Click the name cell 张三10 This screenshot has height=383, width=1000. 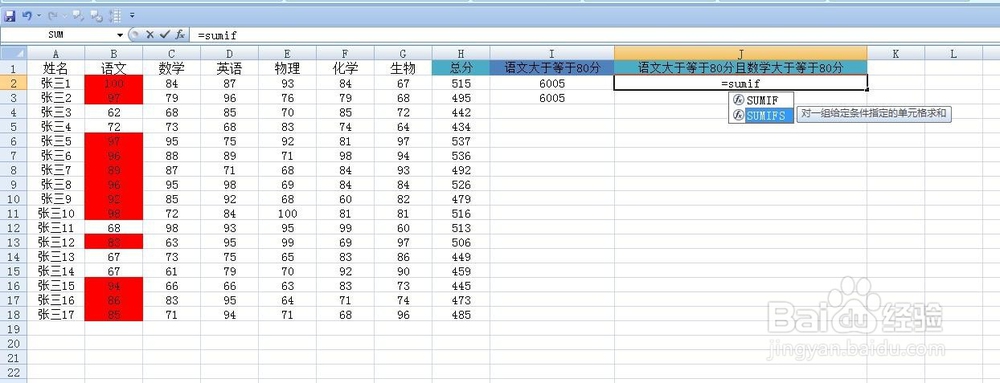[x=55, y=213]
